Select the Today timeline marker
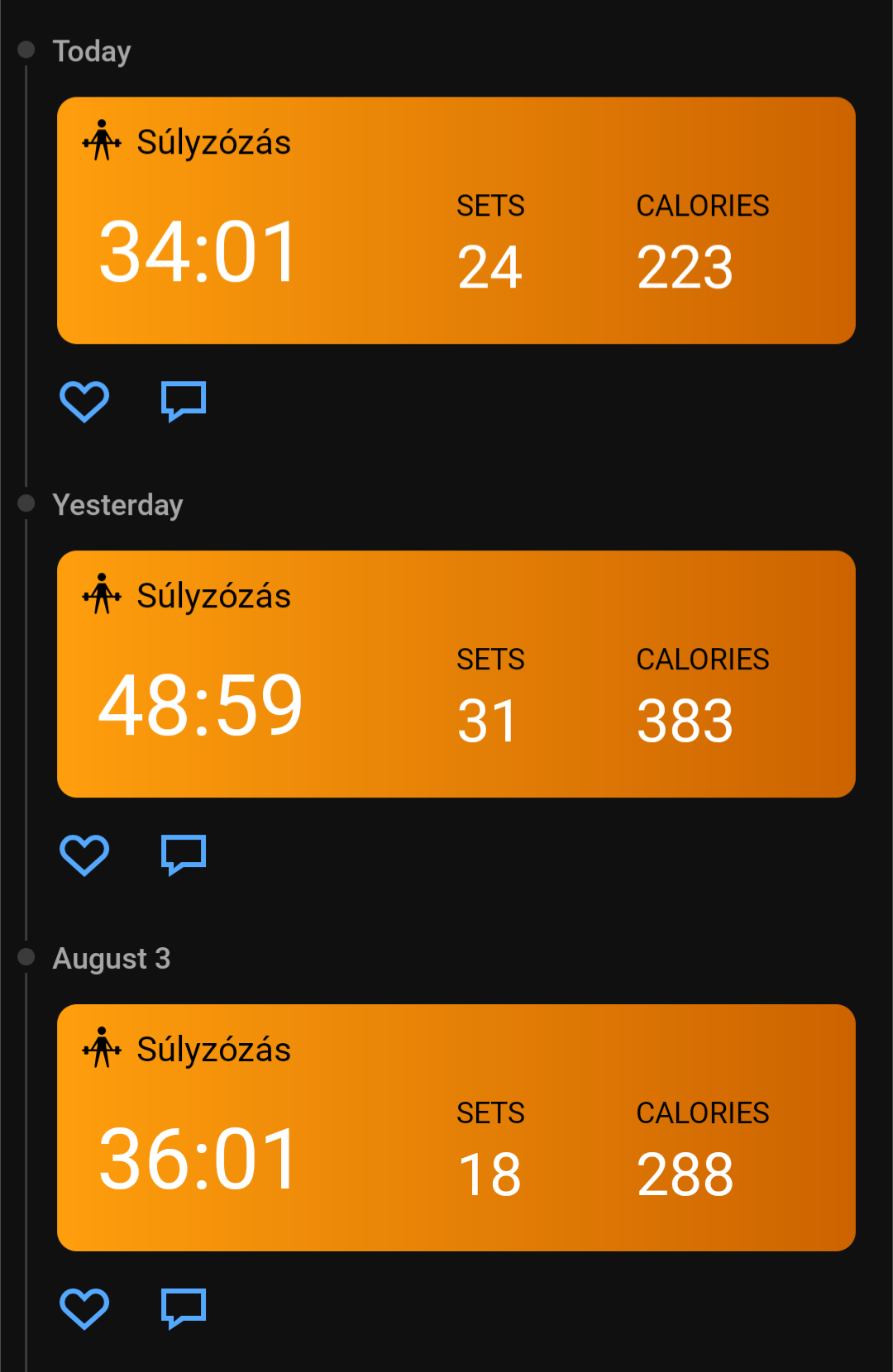 [x=26, y=50]
